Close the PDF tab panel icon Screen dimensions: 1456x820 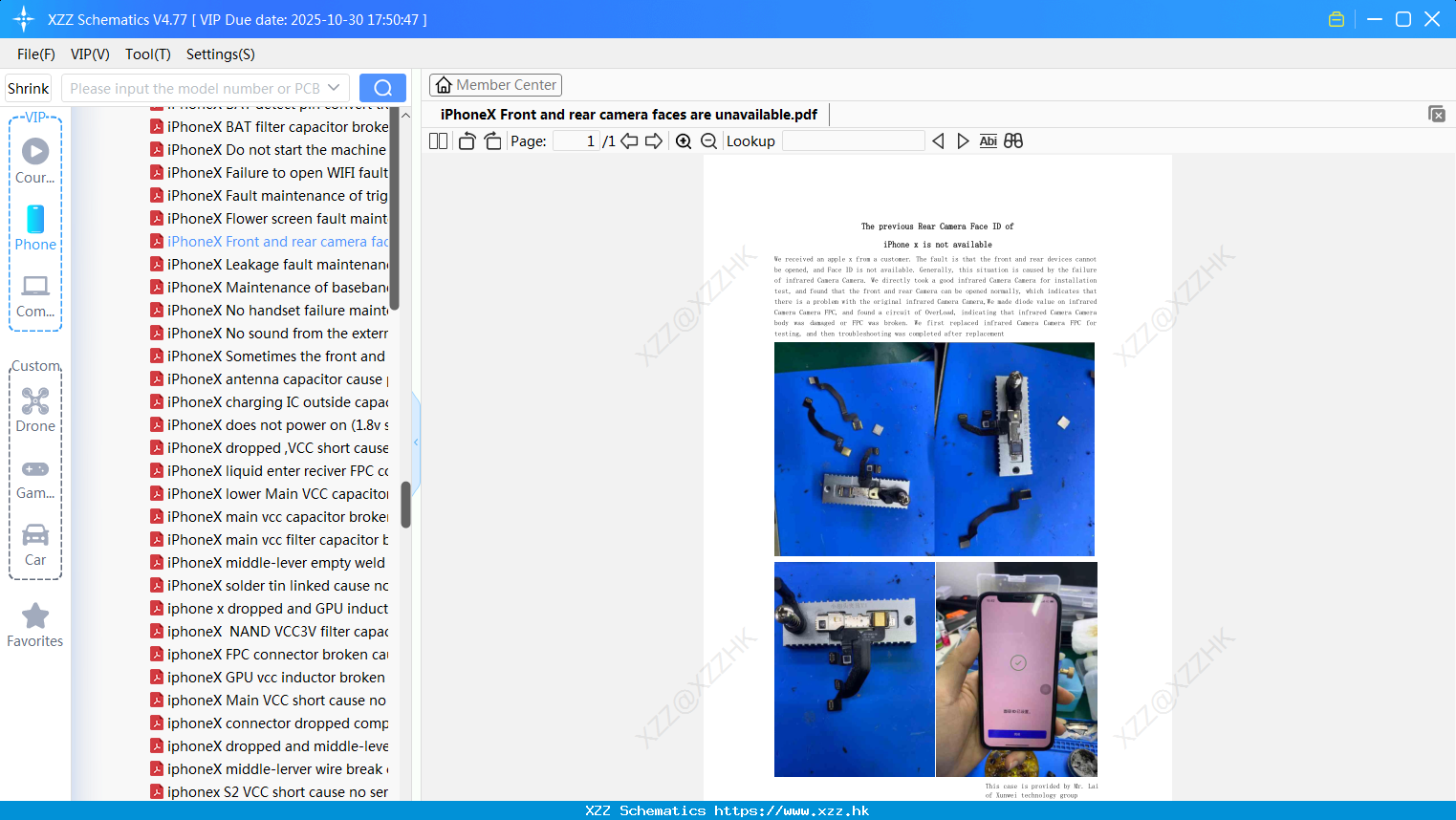point(1436,114)
